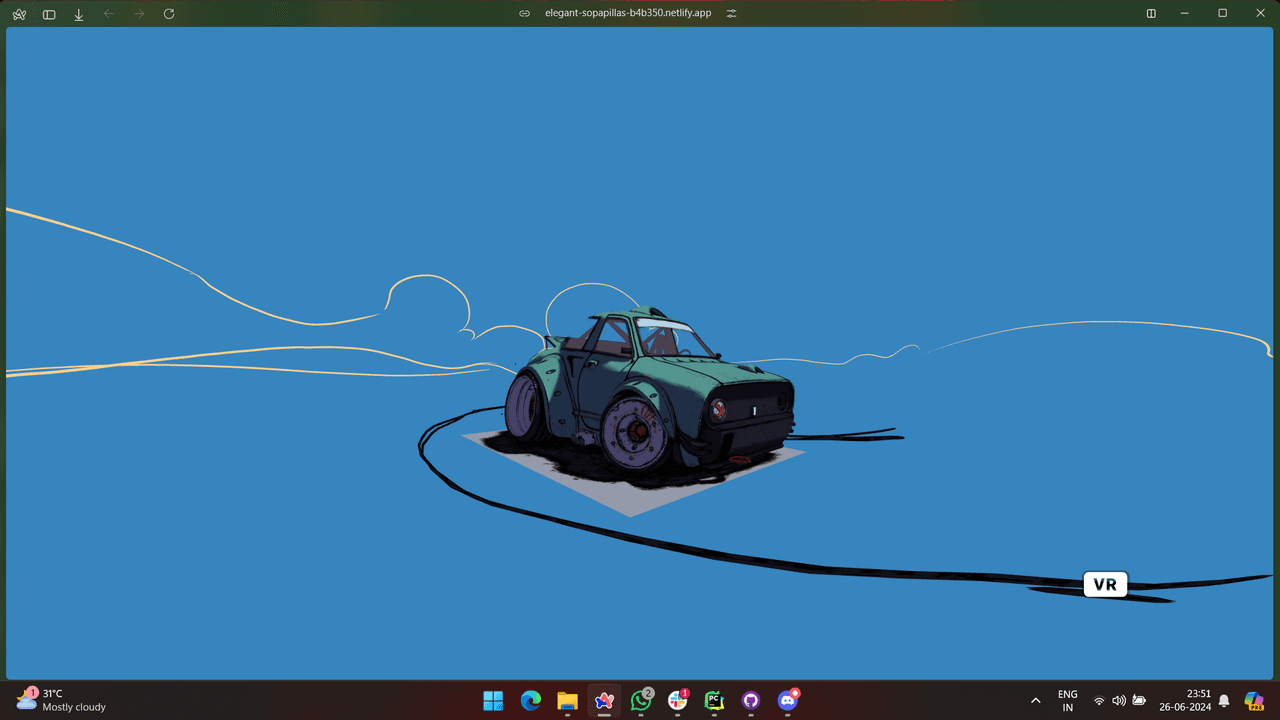Copy the page link icon

525,14
